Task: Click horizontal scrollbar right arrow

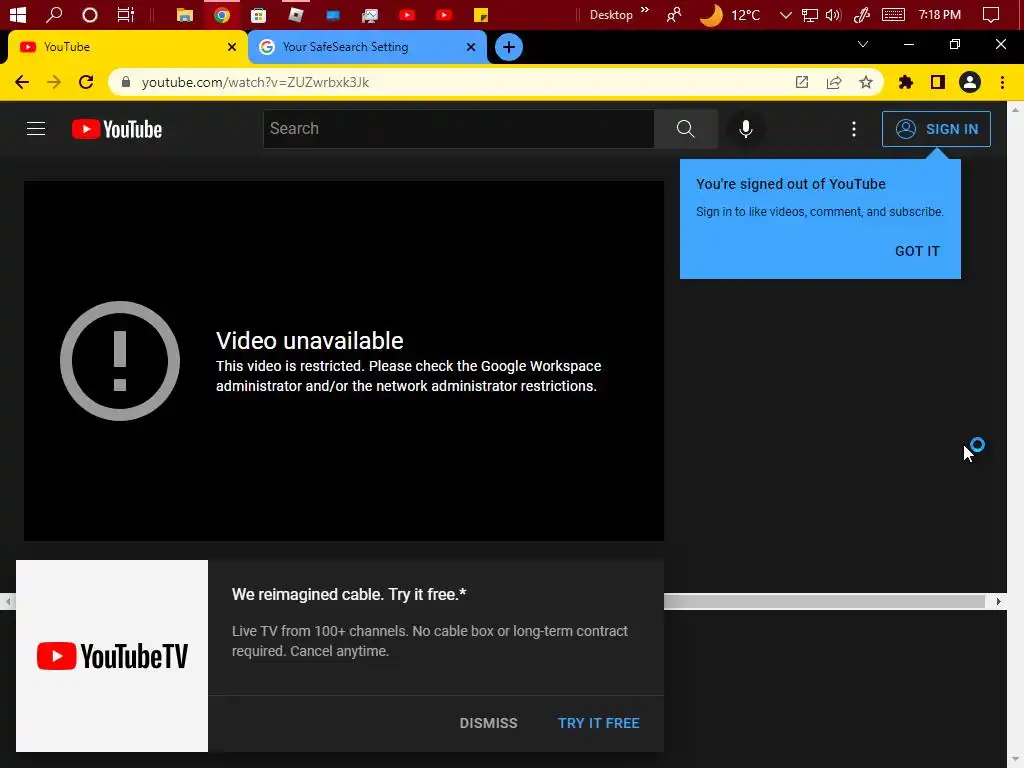Action: click(998, 601)
